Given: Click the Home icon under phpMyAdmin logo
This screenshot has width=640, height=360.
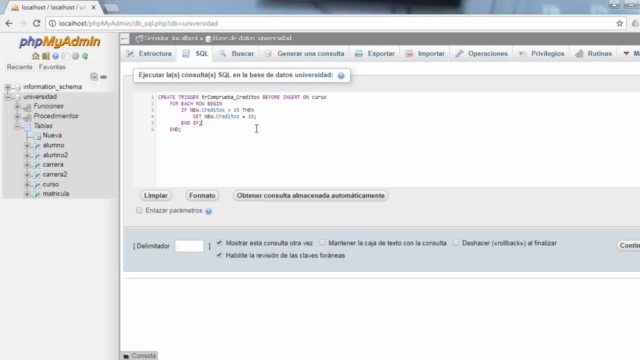Looking at the screenshot, I should click(36, 56).
